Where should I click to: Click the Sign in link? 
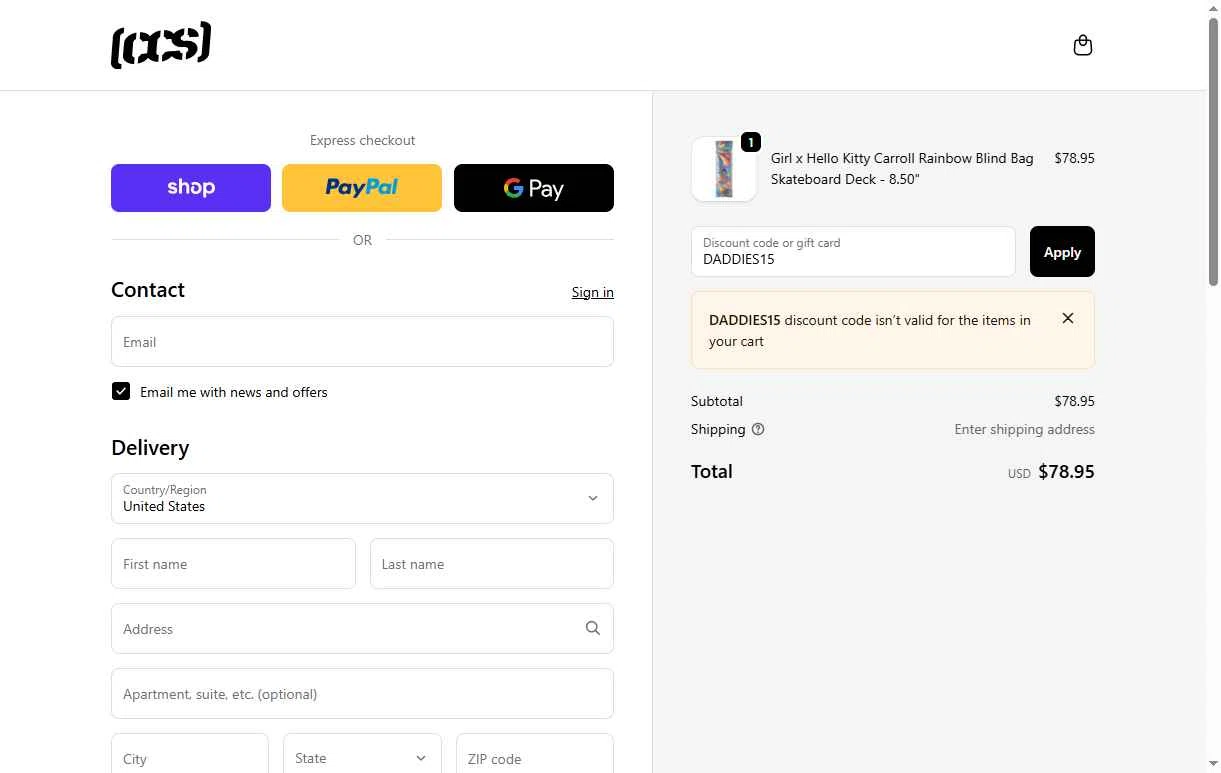point(592,292)
